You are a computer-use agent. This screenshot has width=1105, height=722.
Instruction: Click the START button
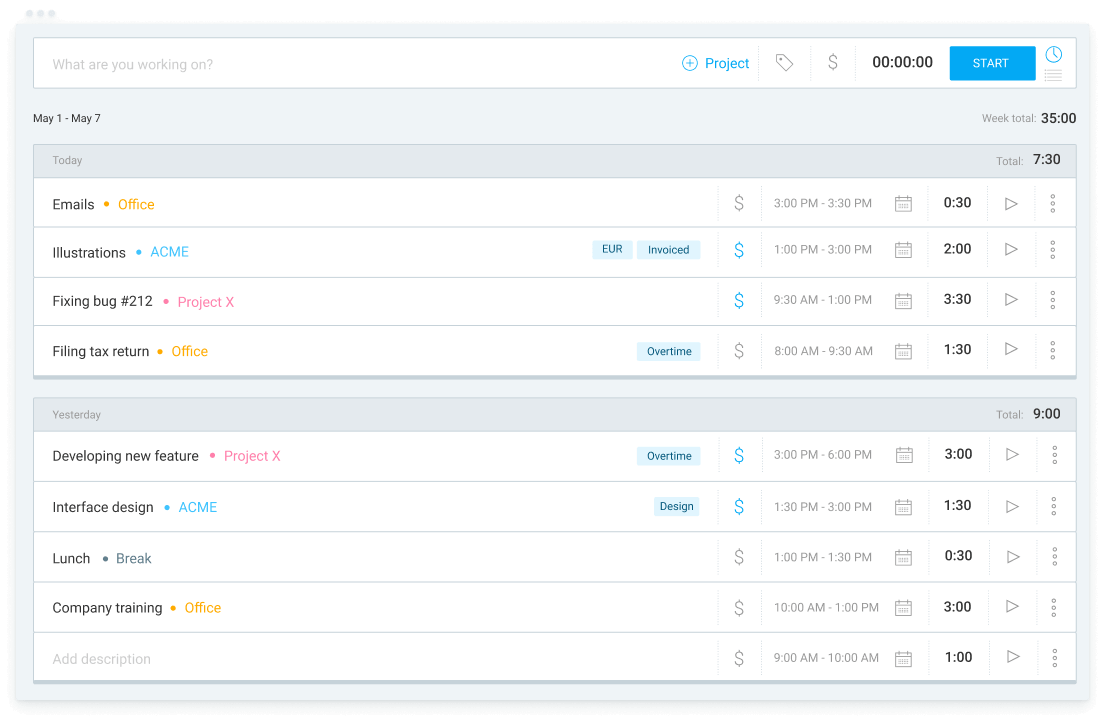[x=991, y=62]
